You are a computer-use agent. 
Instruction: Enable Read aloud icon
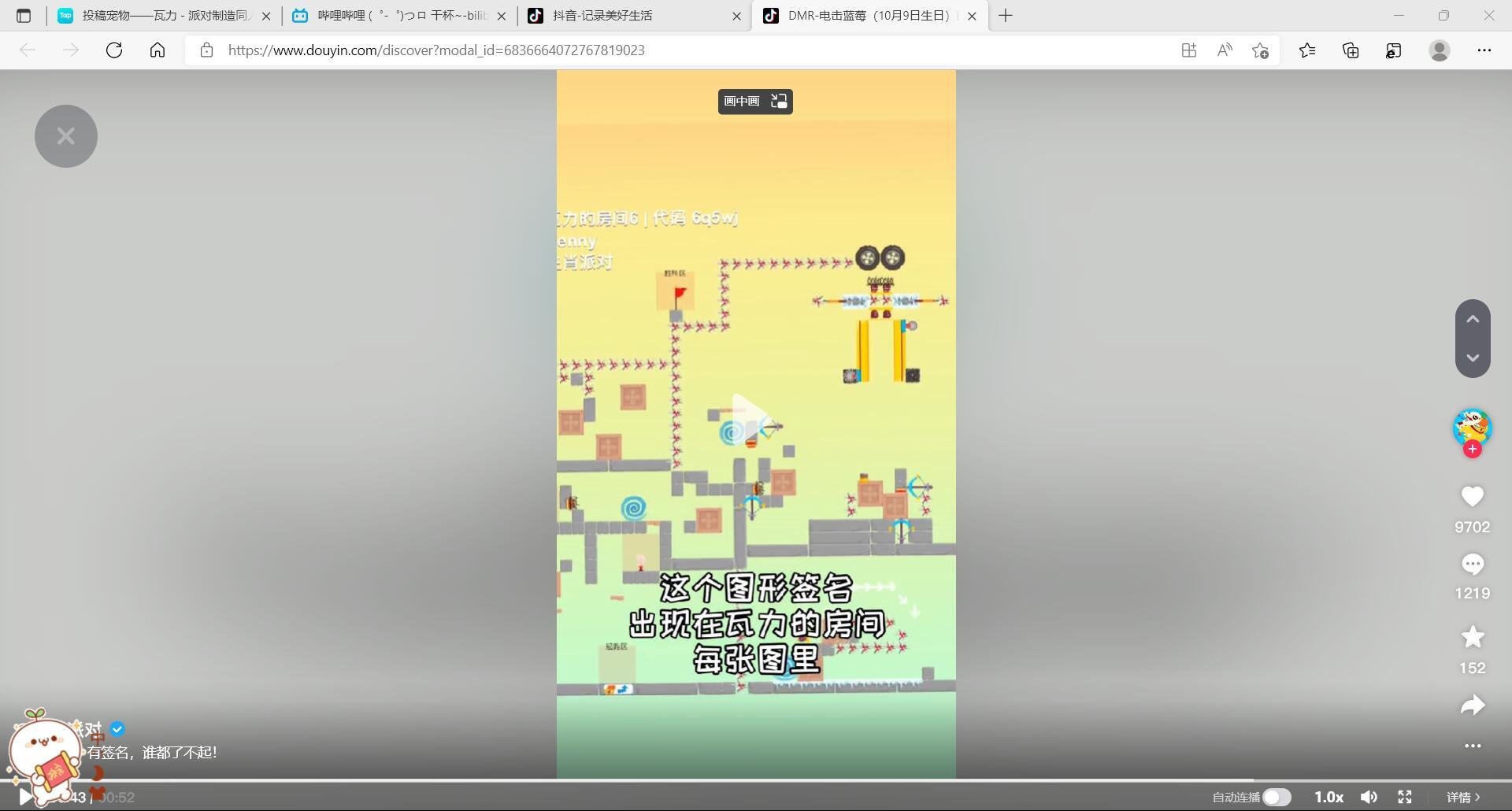click(x=1225, y=50)
